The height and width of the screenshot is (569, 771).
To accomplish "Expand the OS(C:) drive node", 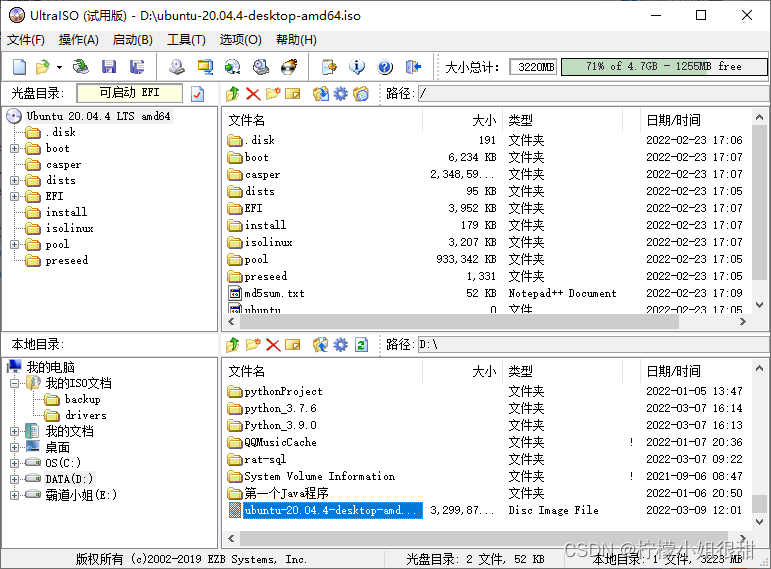I will (x=15, y=463).
